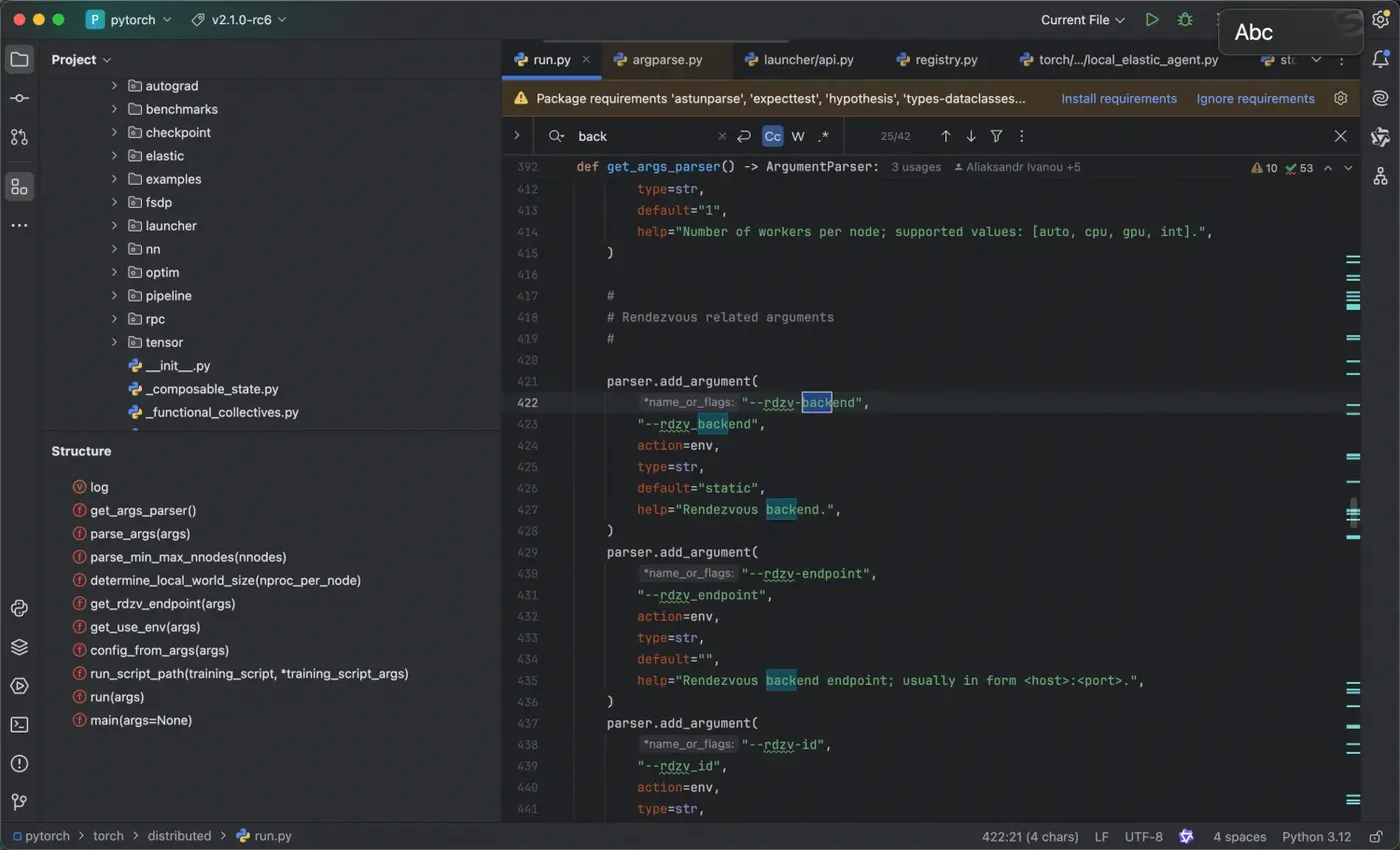Open editor tab options menu
Screen dimensions: 1400x850
click(x=1341, y=60)
